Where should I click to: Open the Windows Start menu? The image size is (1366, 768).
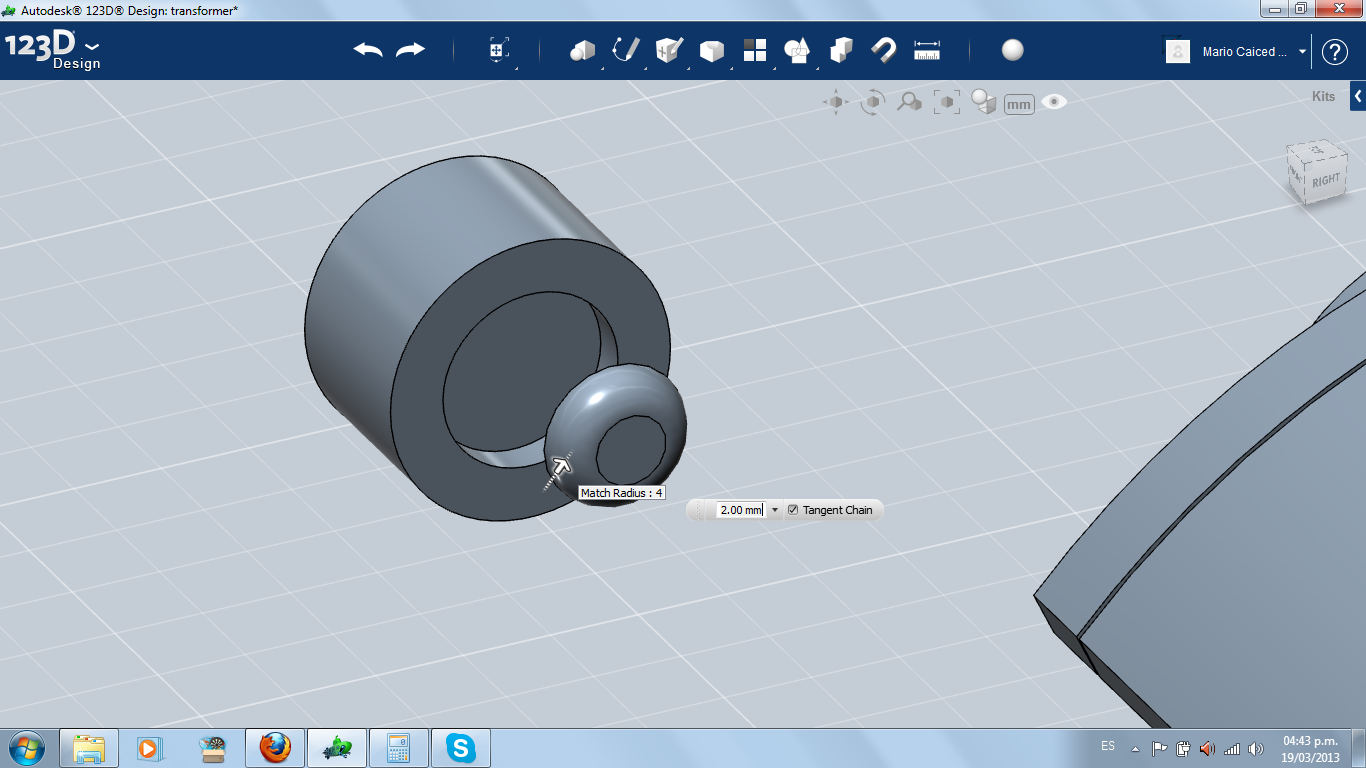(25, 747)
